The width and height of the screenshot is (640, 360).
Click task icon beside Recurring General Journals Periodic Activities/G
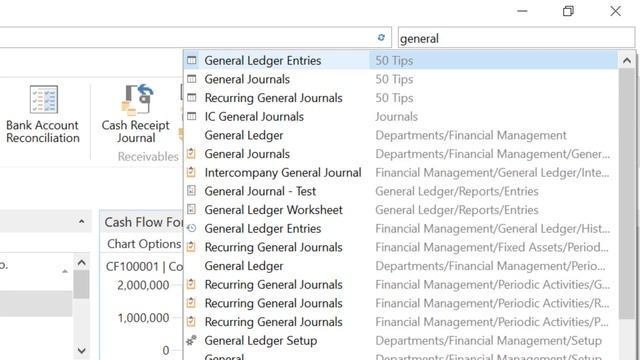[191, 284]
